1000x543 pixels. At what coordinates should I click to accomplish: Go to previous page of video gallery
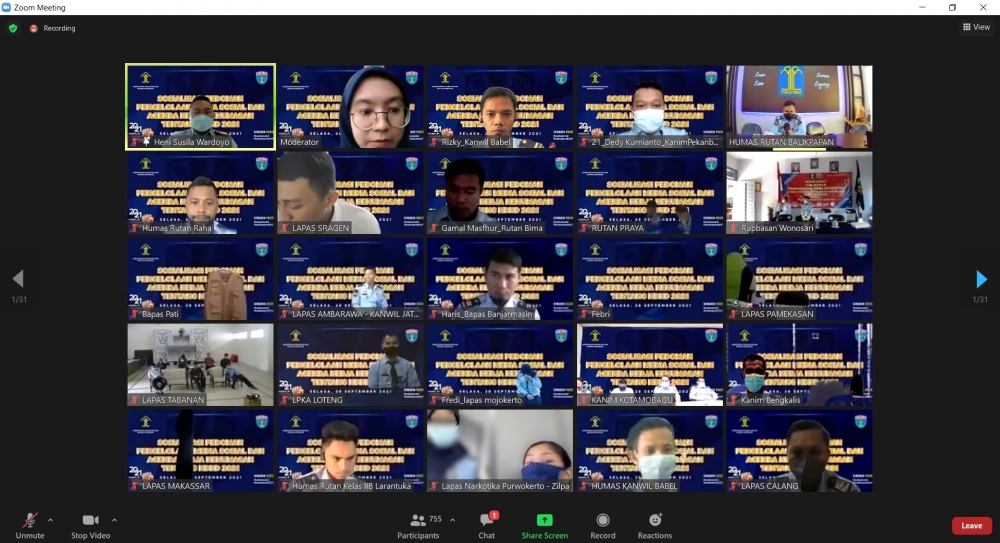(x=17, y=279)
